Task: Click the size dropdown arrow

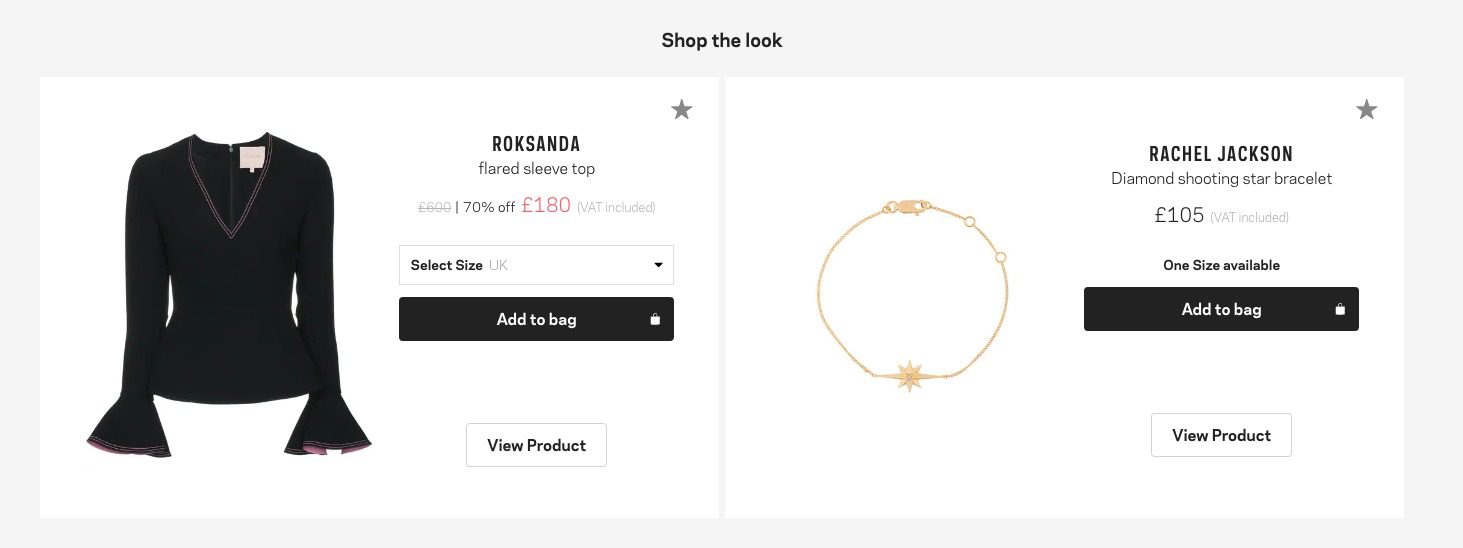Action: [x=658, y=265]
